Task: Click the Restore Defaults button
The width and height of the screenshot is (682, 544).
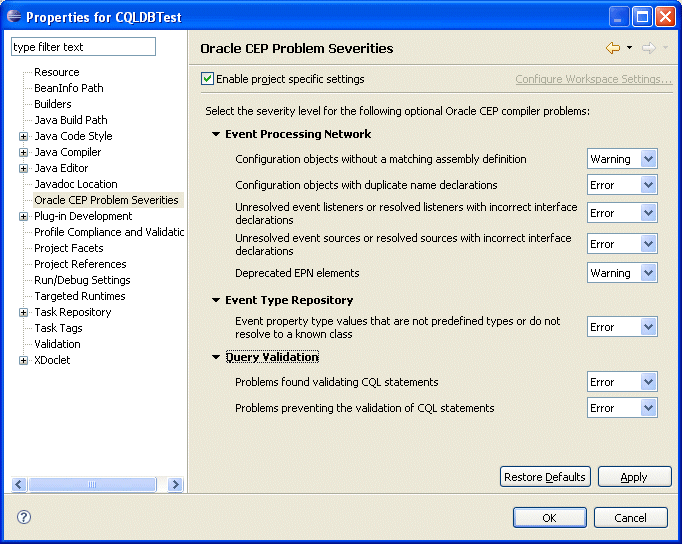Action: coord(545,477)
